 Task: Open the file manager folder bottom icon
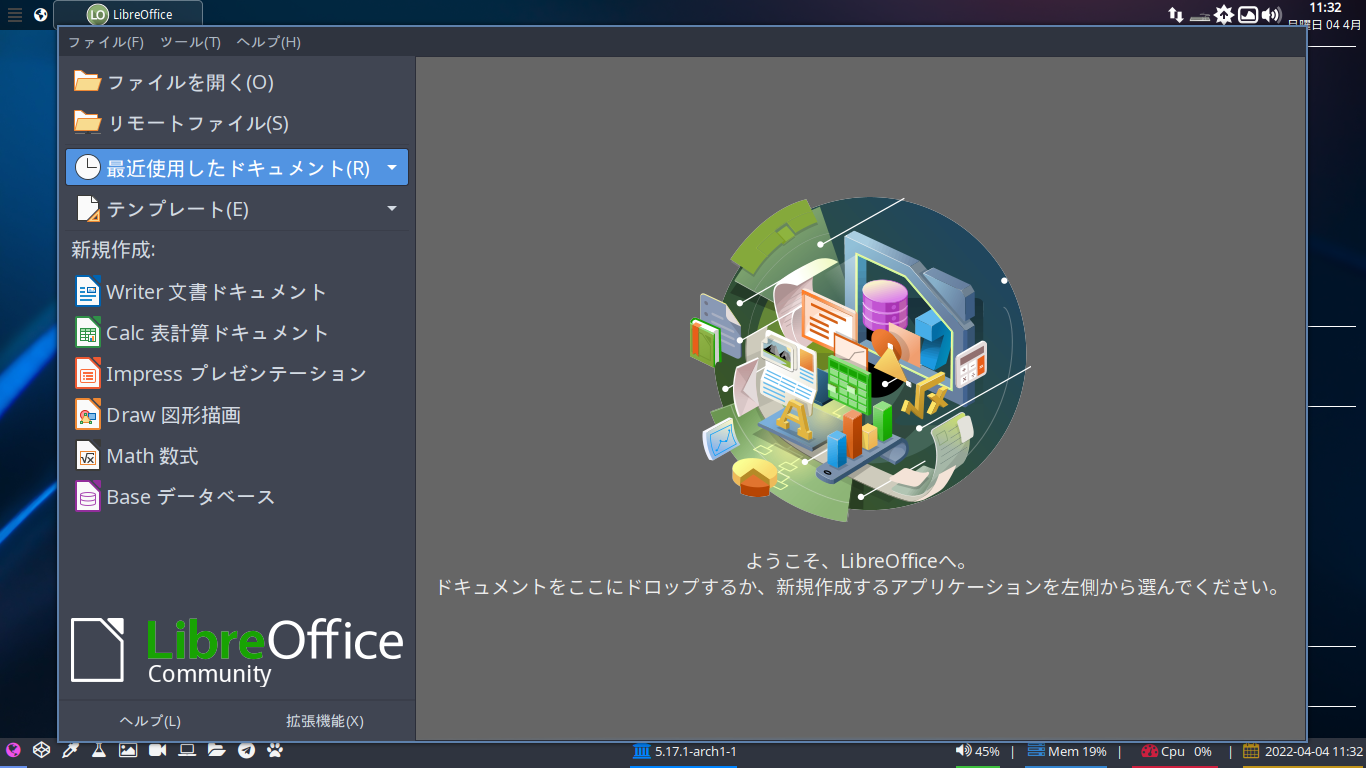click(216, 750)
